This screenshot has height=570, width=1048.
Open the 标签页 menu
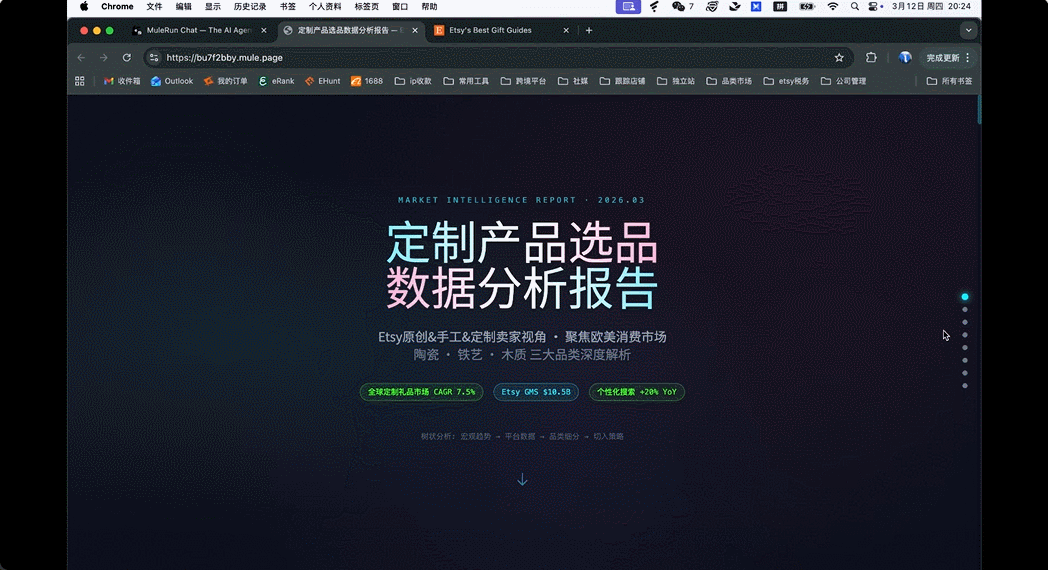pyautogui.click(x=366, y=7)
